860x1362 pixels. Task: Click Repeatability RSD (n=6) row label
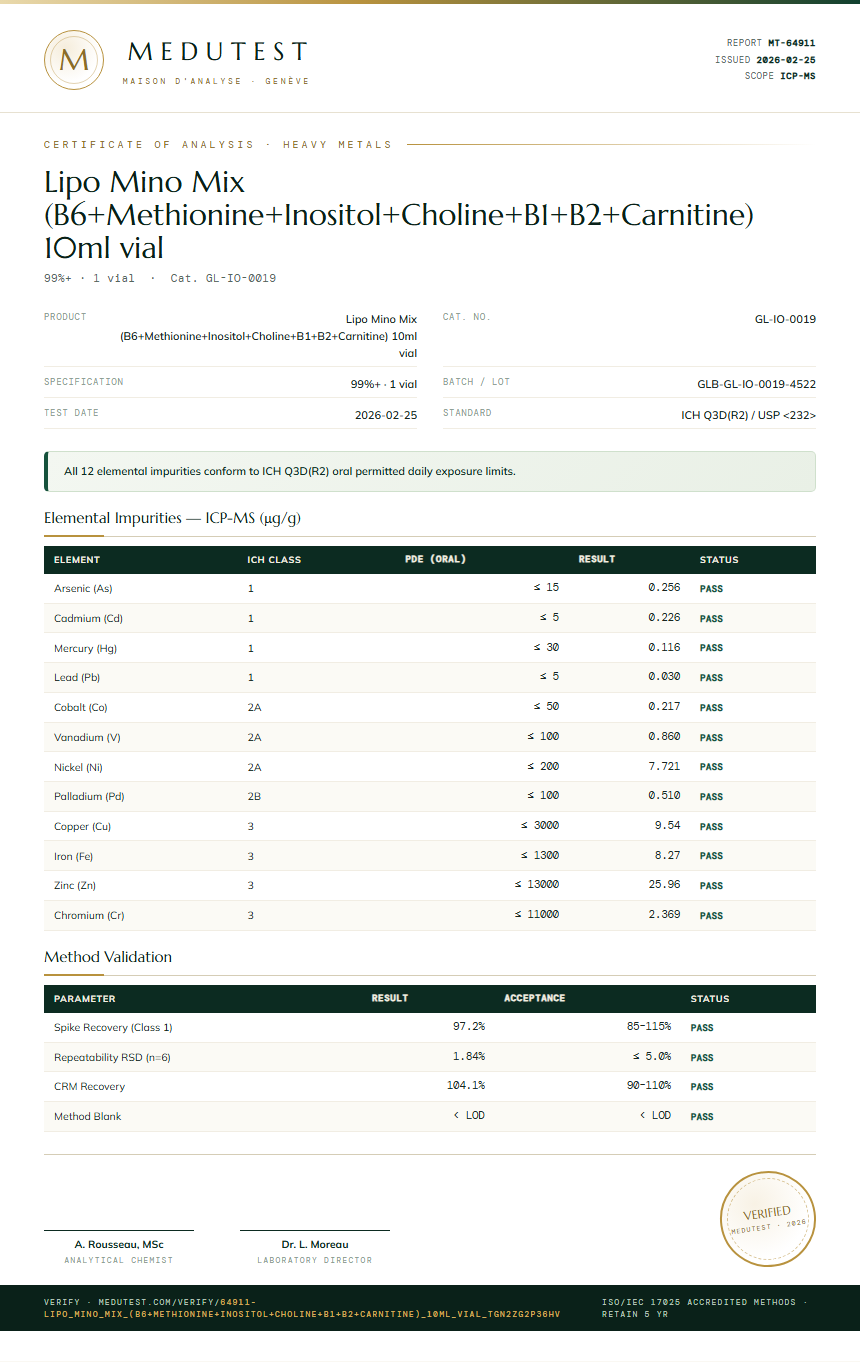(112, 1058)
